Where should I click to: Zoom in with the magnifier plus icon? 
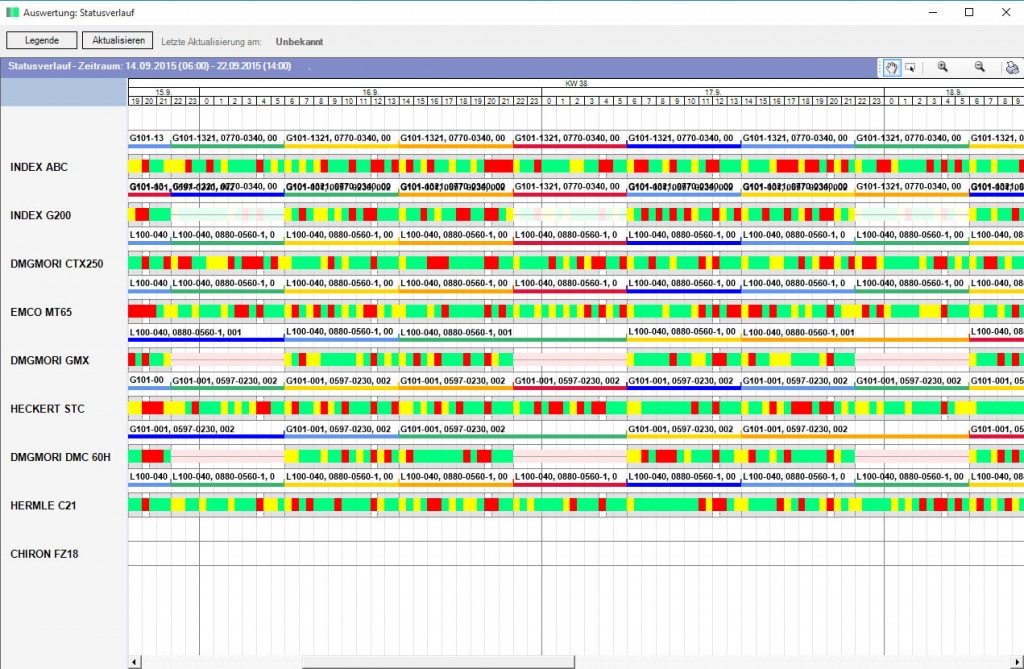coord(942,67)
